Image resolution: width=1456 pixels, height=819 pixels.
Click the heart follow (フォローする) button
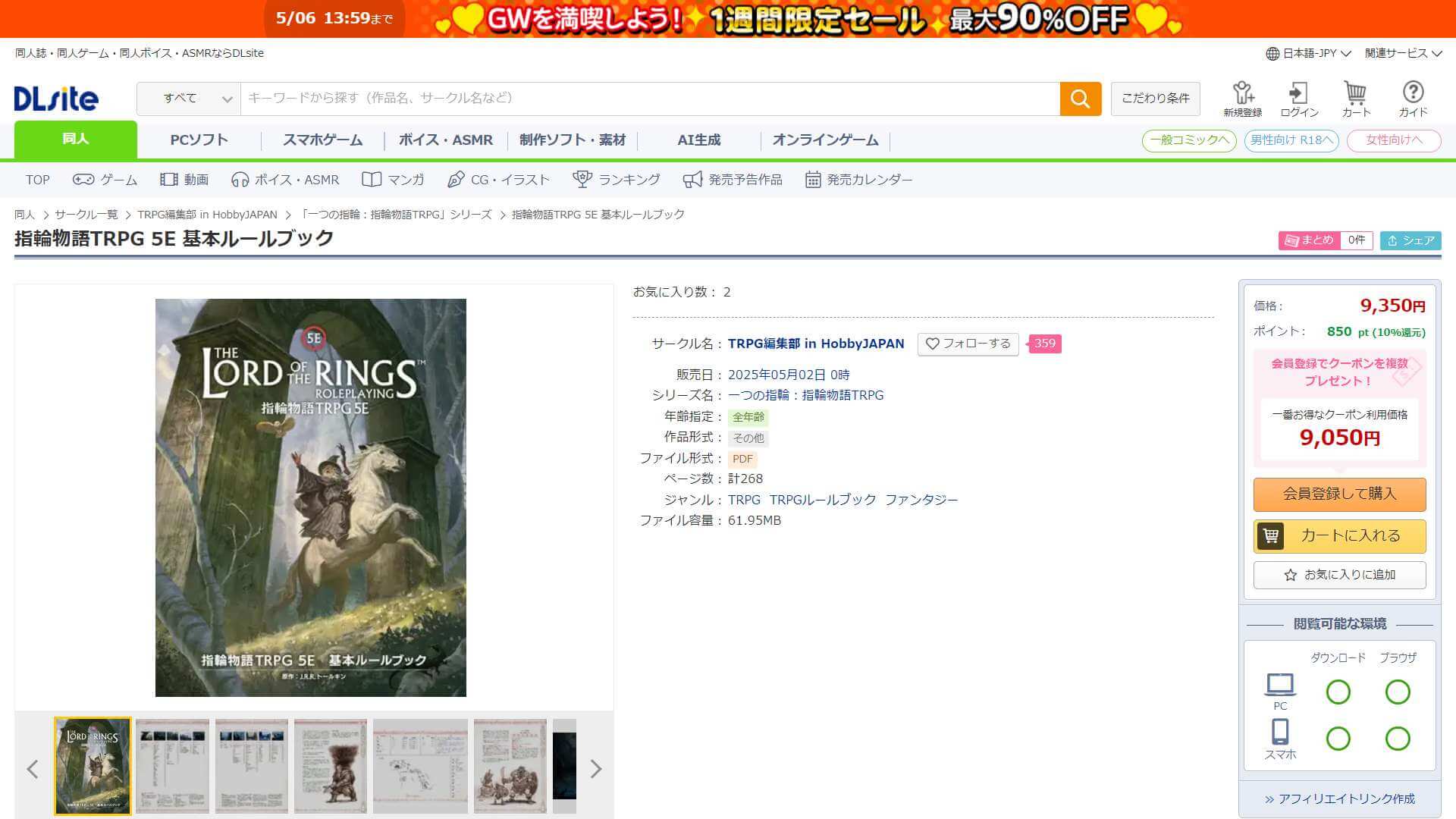pos(968,344)
